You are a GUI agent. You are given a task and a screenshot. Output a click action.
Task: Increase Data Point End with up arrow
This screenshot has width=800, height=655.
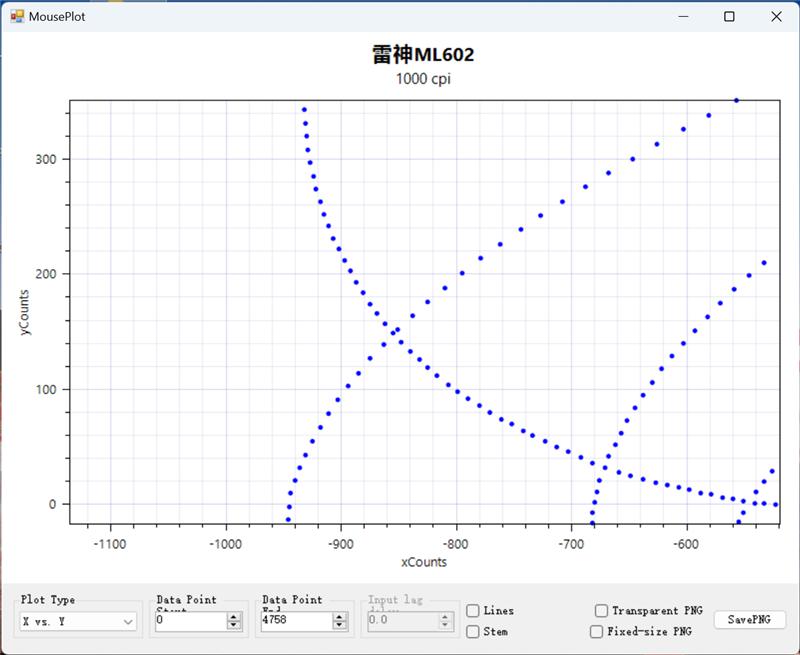(340, 617)
